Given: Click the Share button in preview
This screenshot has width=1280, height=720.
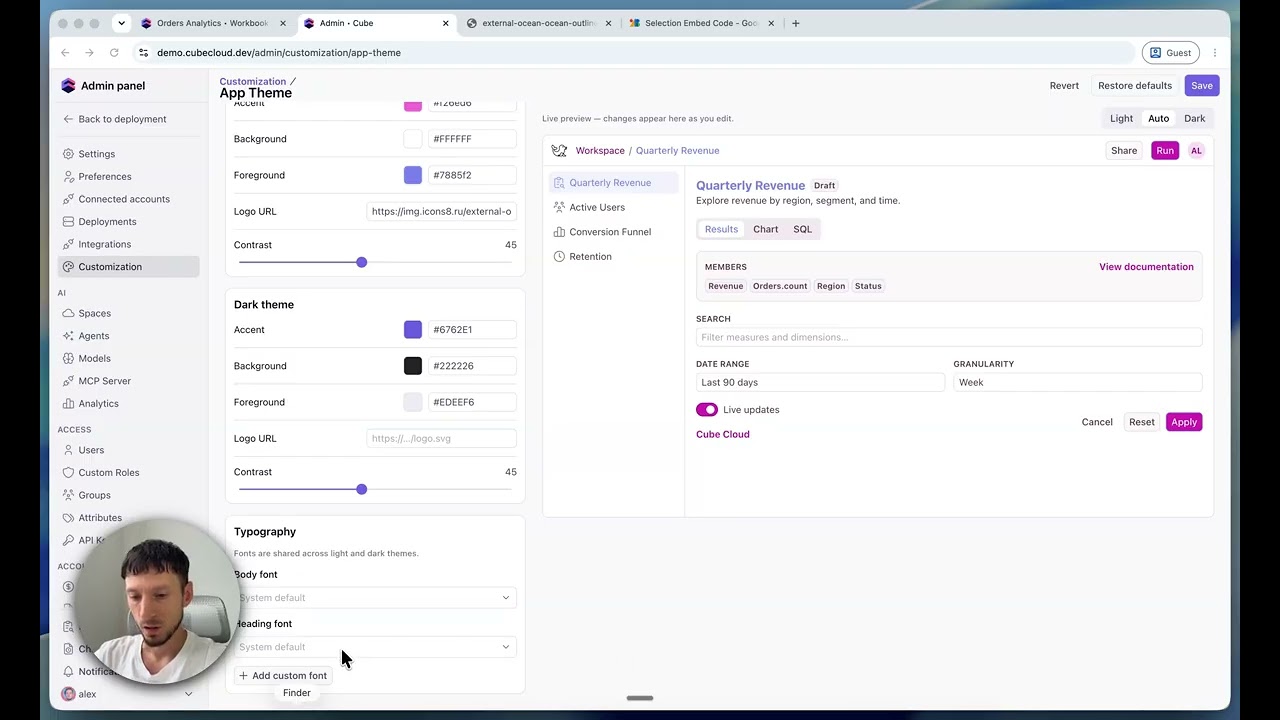Looking at the screenshot, I should tap(1124, 151).
